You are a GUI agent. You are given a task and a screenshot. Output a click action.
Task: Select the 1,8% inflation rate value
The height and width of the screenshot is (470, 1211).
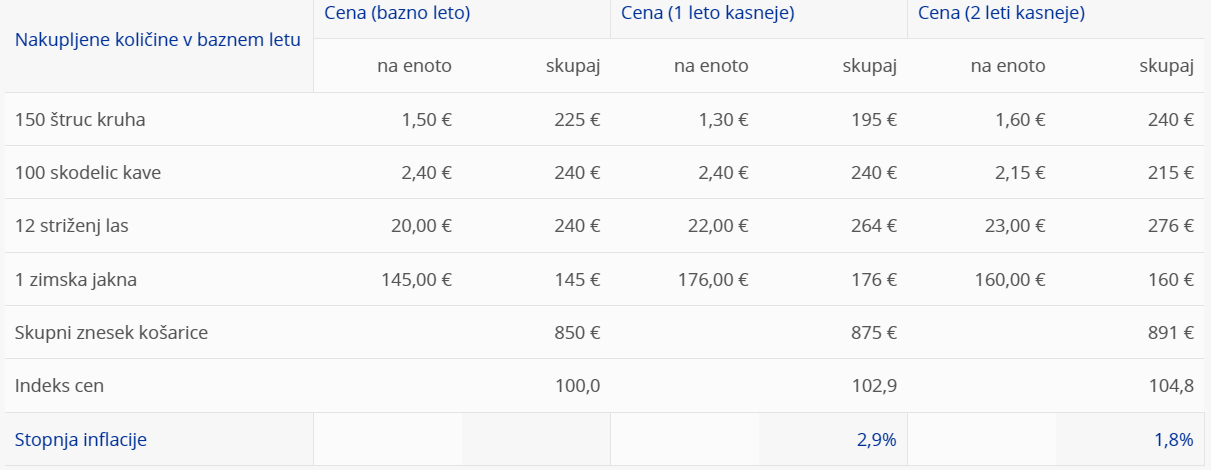1173,439
